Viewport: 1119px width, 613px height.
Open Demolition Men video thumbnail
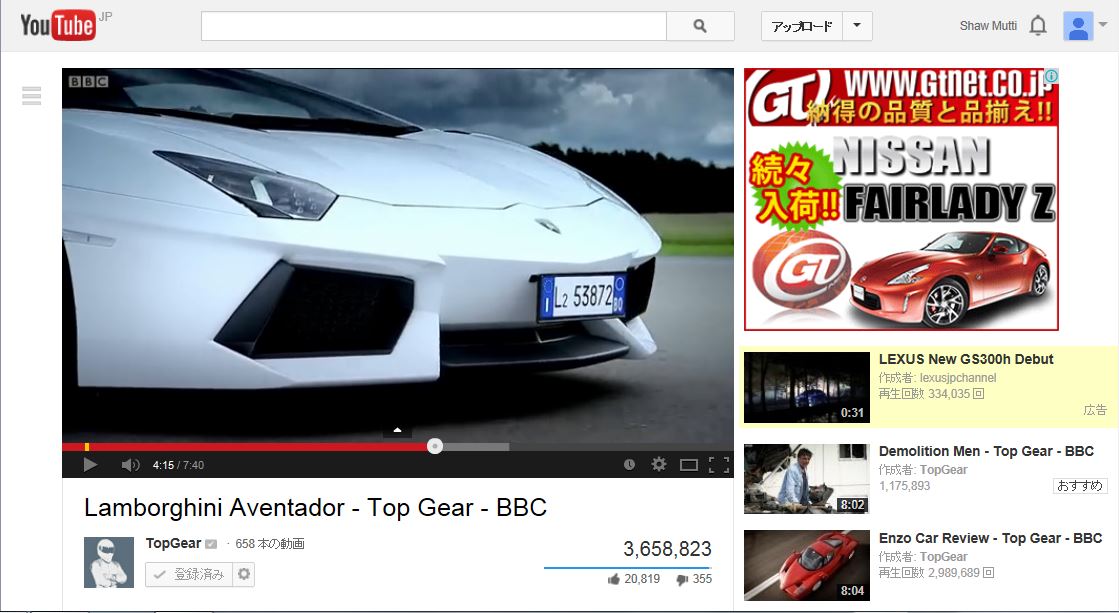point(806,479)
